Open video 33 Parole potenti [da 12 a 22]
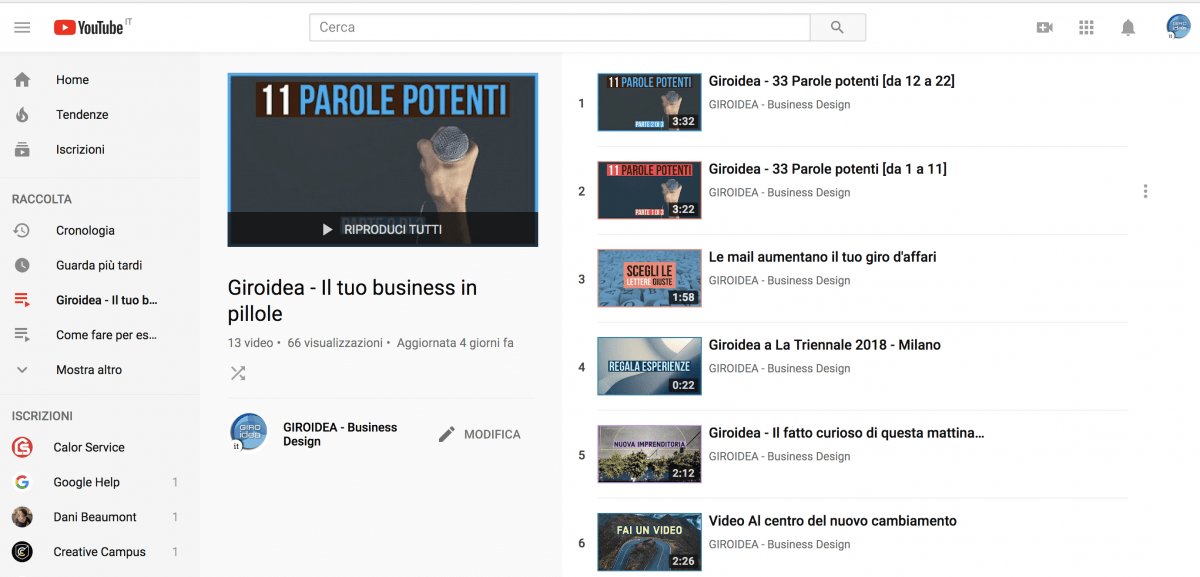 coord(831,81)
